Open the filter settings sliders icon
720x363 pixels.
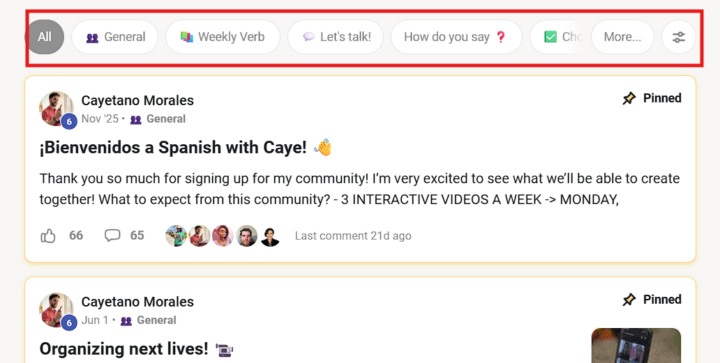(x=679, y=37)
